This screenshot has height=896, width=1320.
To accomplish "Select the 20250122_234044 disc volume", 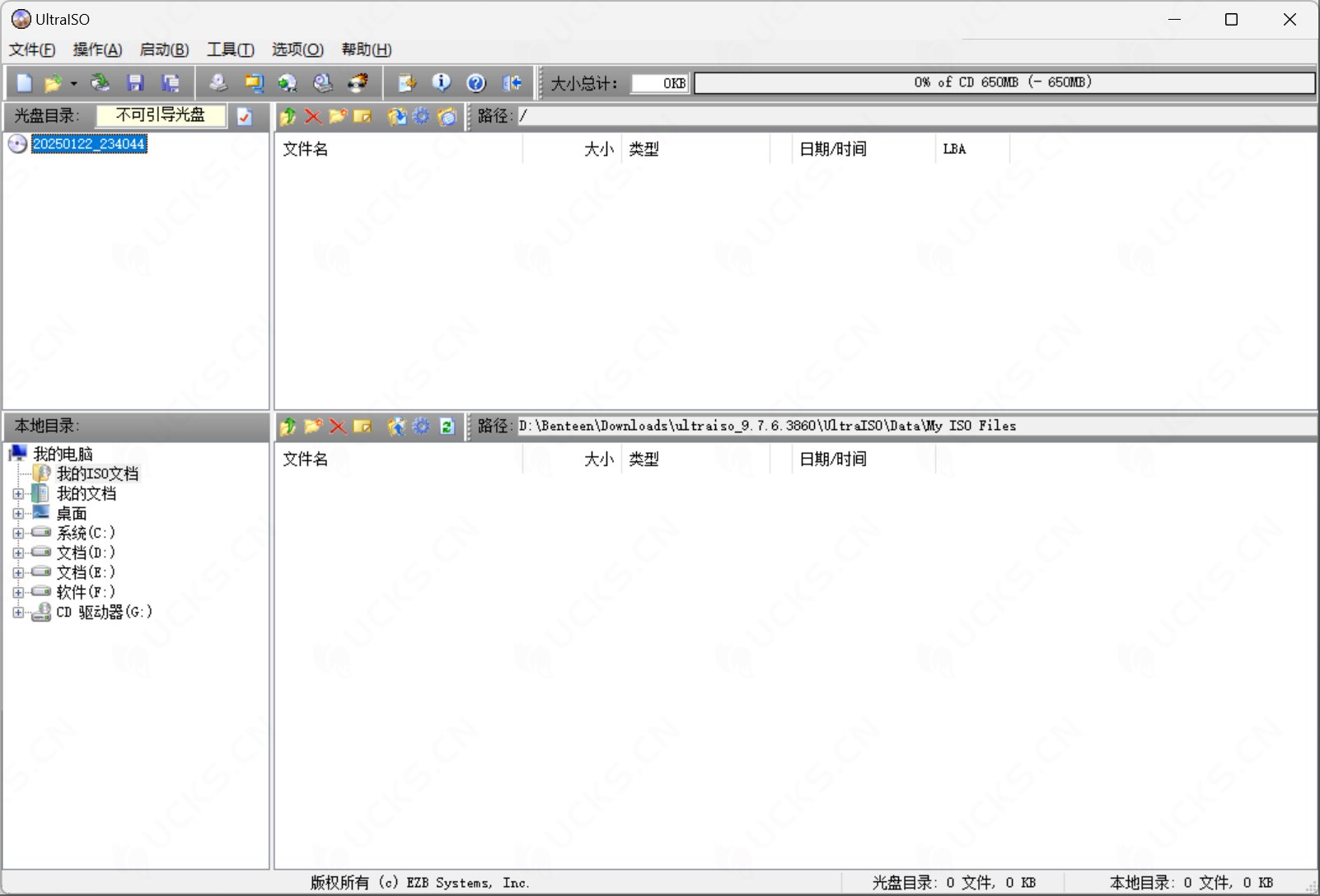I will [x=89, y=144].
